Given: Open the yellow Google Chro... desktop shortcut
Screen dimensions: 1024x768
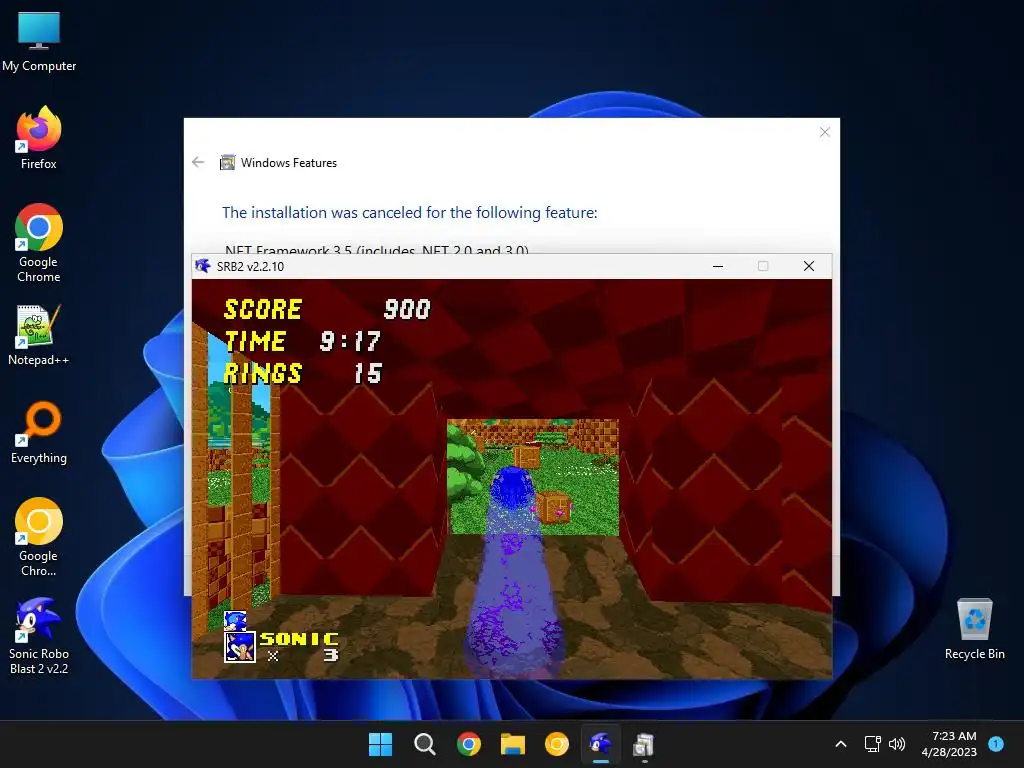Looking at the screenshot, I should 39,537.
